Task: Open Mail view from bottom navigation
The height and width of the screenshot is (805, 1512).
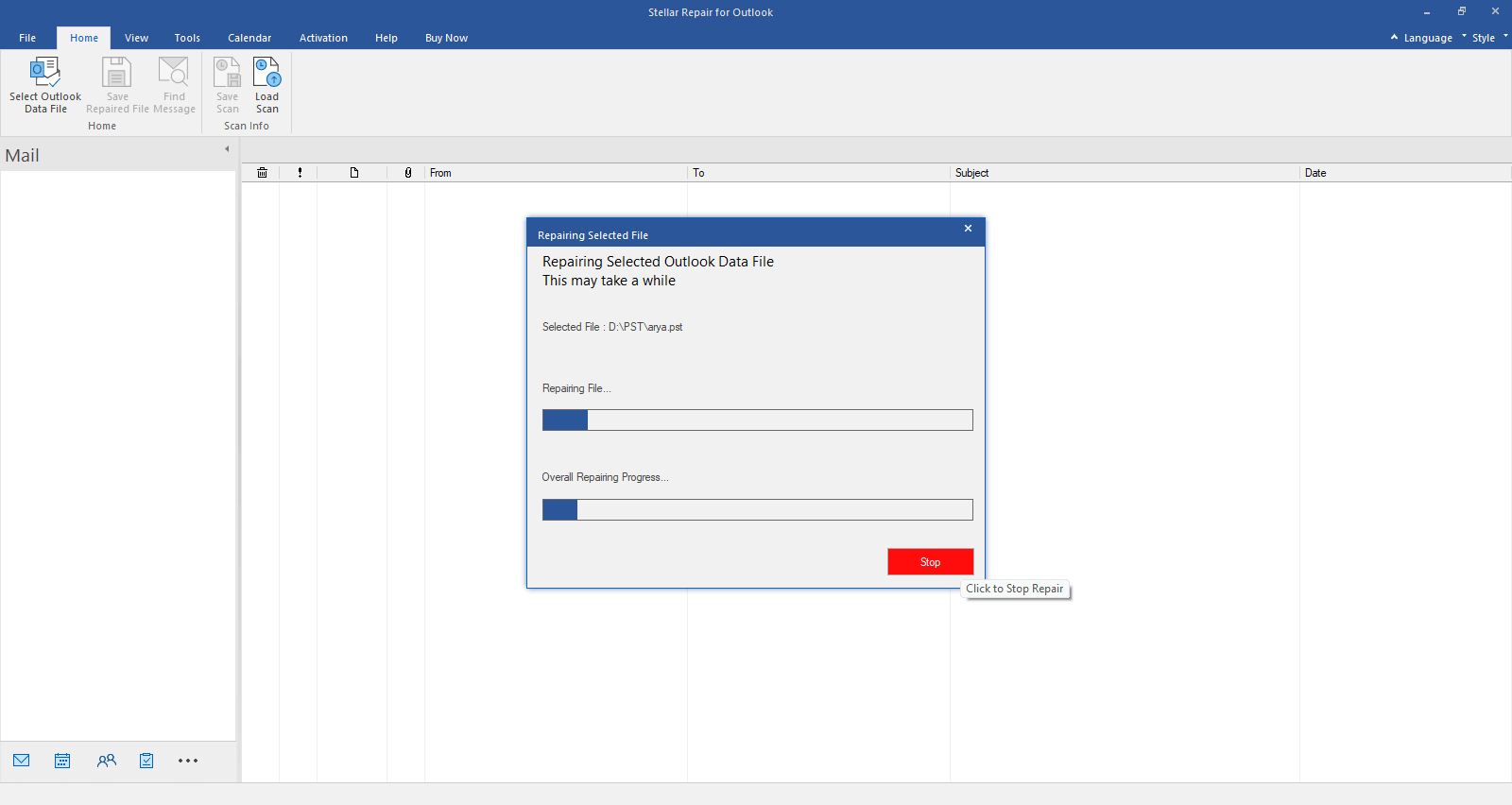Action: pyautogui.click(x=22, y=761)
